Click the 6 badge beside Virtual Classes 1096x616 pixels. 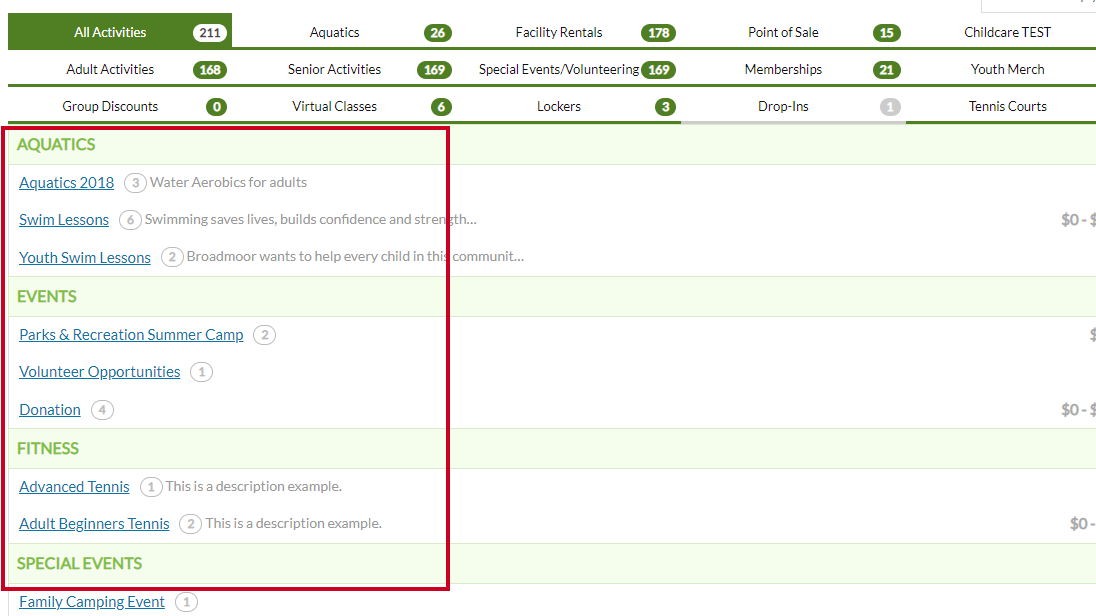pos(441,106)
